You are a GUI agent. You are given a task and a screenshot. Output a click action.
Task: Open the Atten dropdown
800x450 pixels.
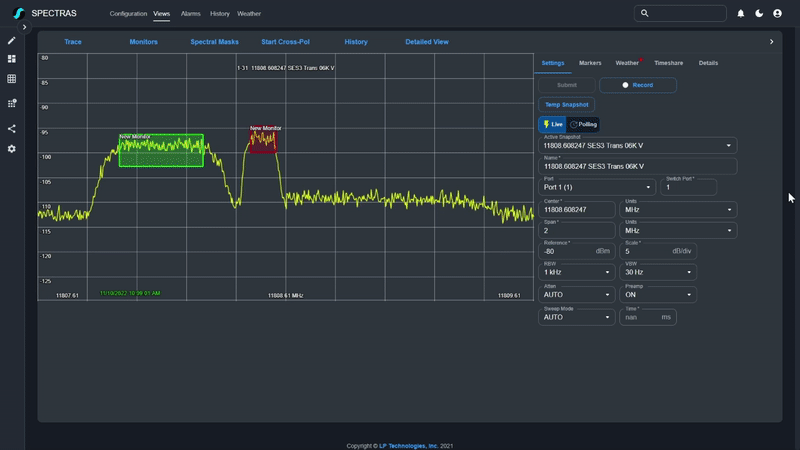[577, 295]
